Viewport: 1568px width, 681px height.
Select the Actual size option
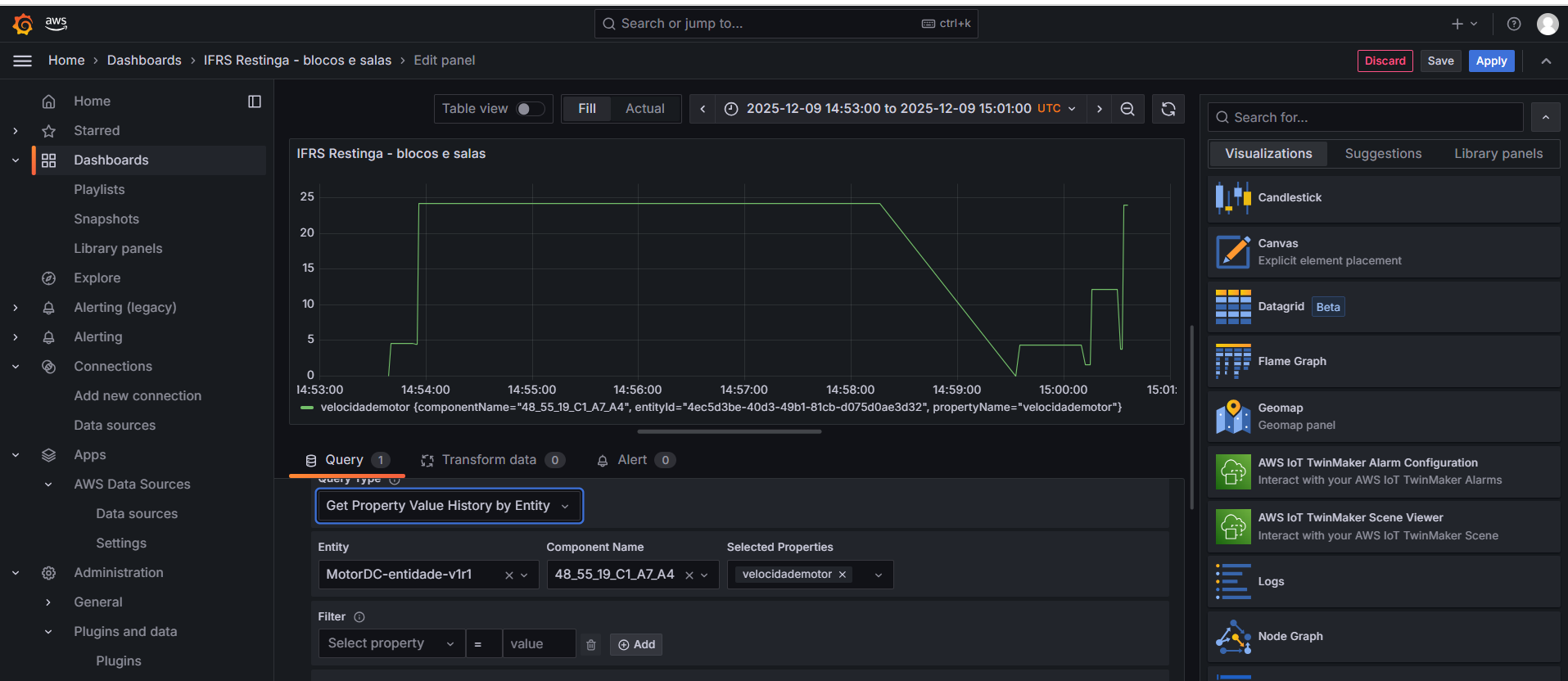tap(644, 109)
